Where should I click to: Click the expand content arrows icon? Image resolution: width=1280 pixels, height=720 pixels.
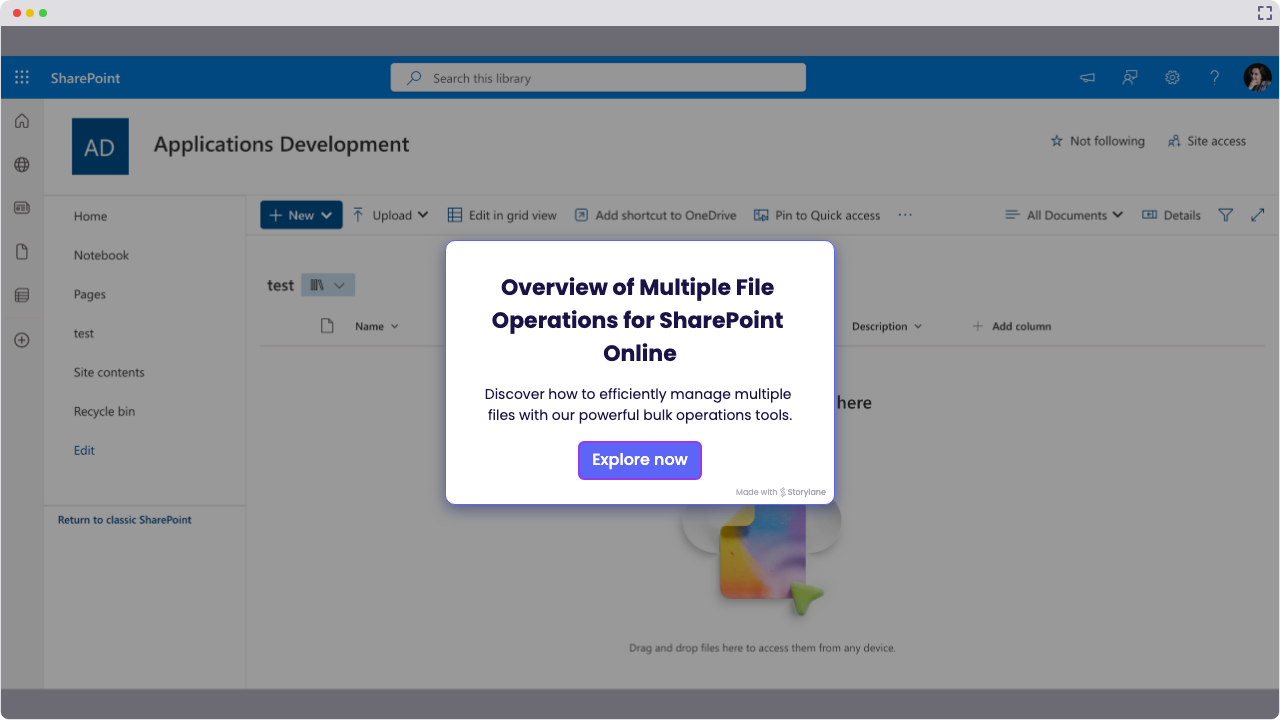(x=1258, y=215)
